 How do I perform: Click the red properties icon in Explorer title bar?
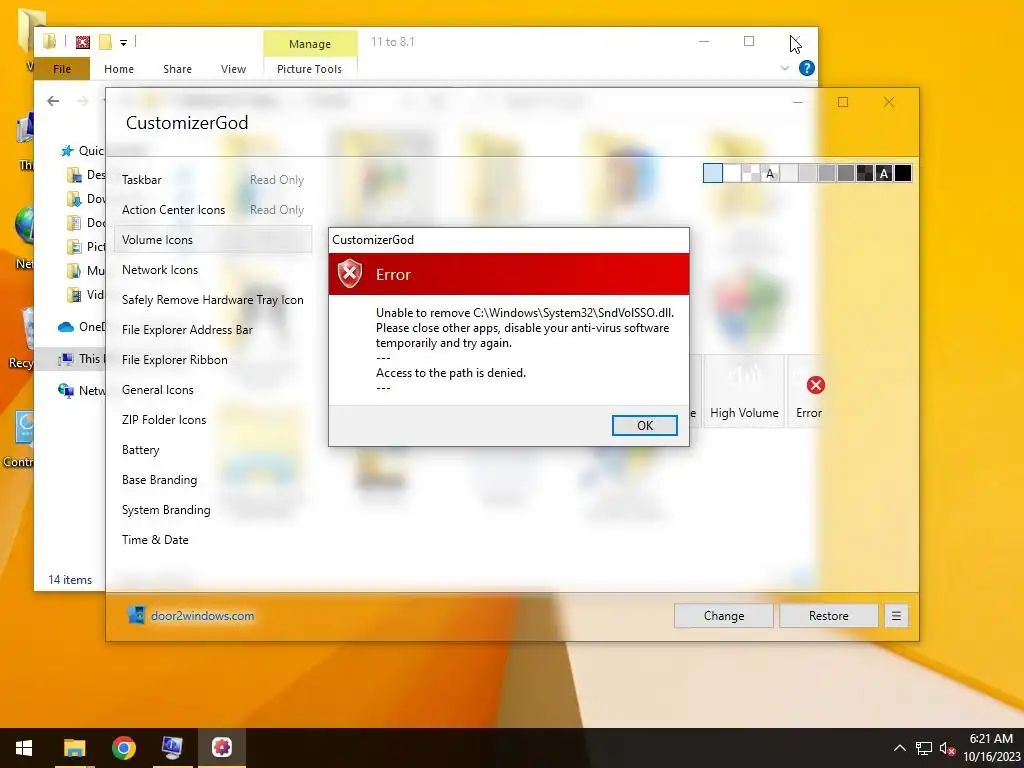click(82, 42)
